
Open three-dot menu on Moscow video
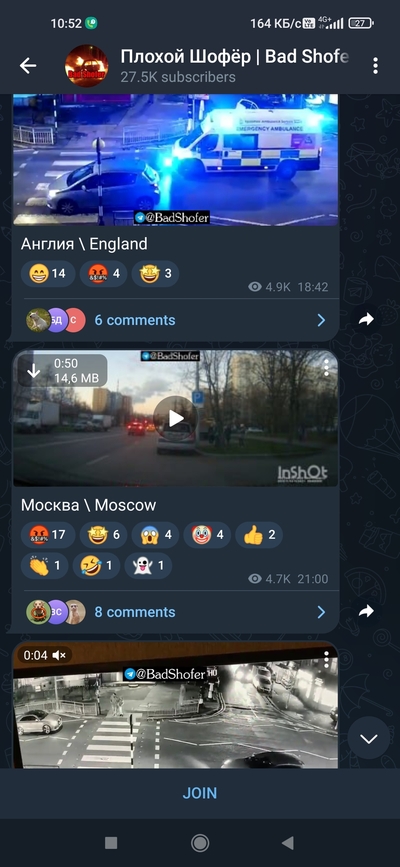(x=326, y=368)
